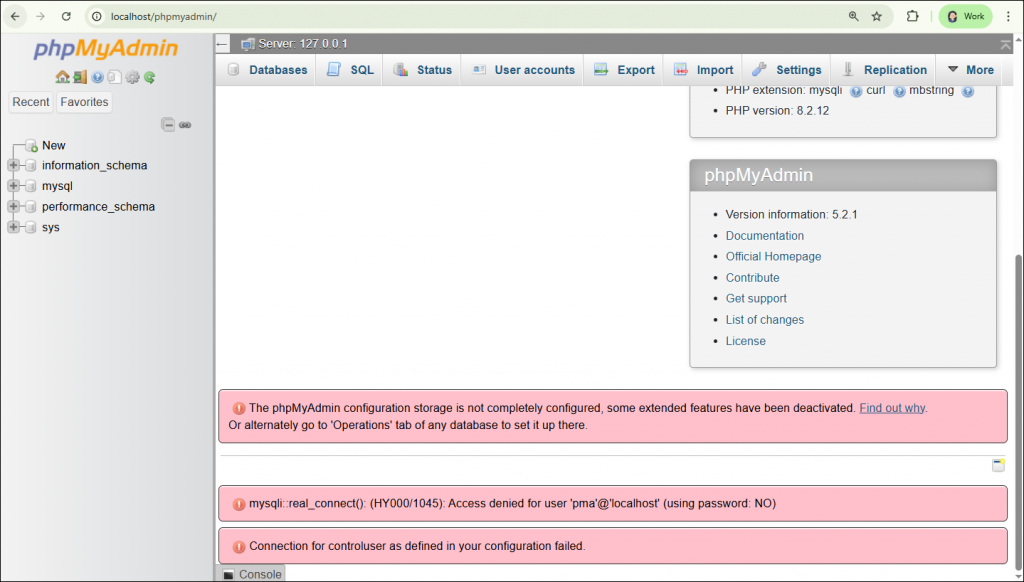Expand the performance_schema database tree

click(14, 207)
